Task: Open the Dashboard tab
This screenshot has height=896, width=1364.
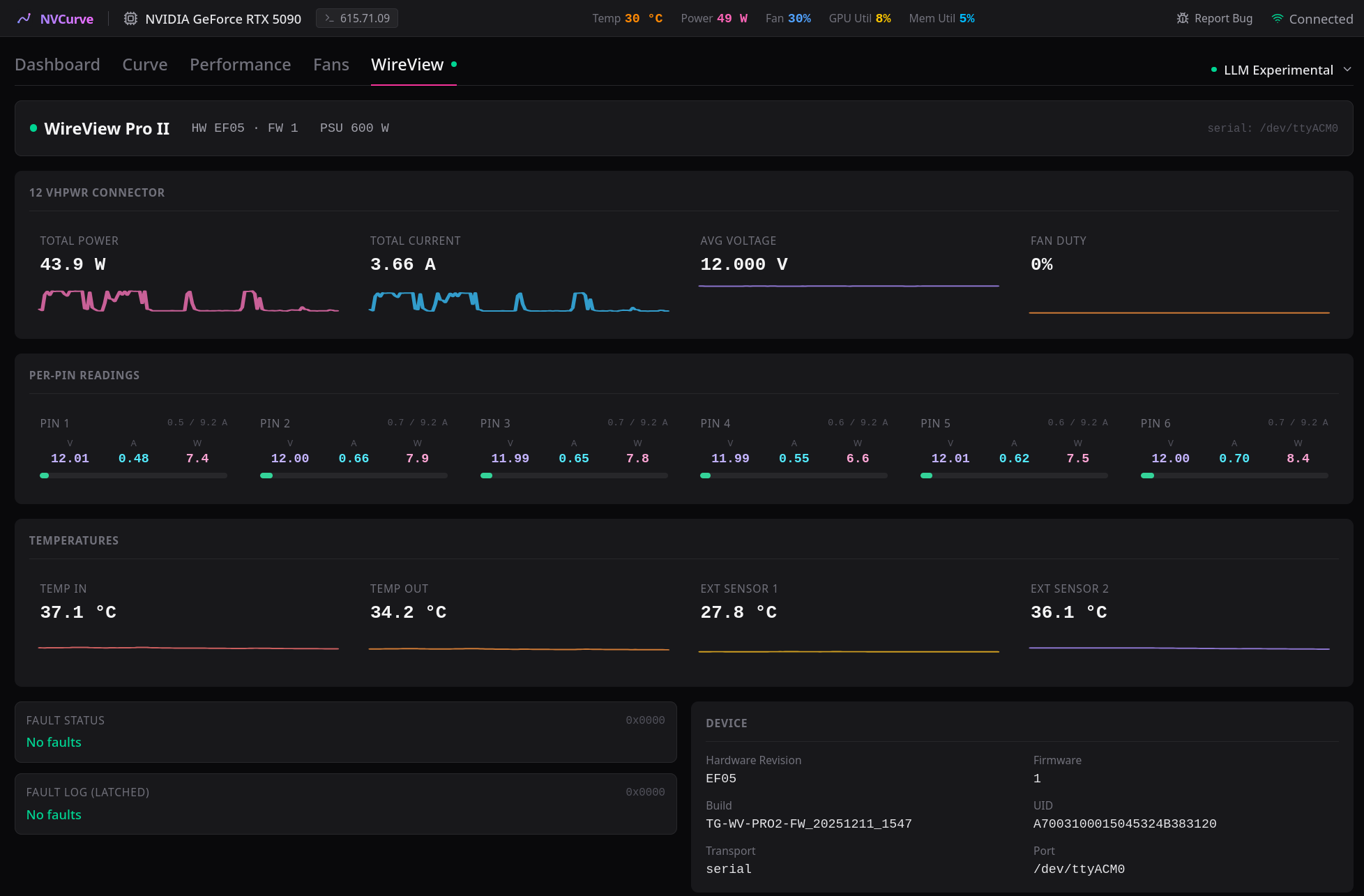Action: click(x=57, y=65)
